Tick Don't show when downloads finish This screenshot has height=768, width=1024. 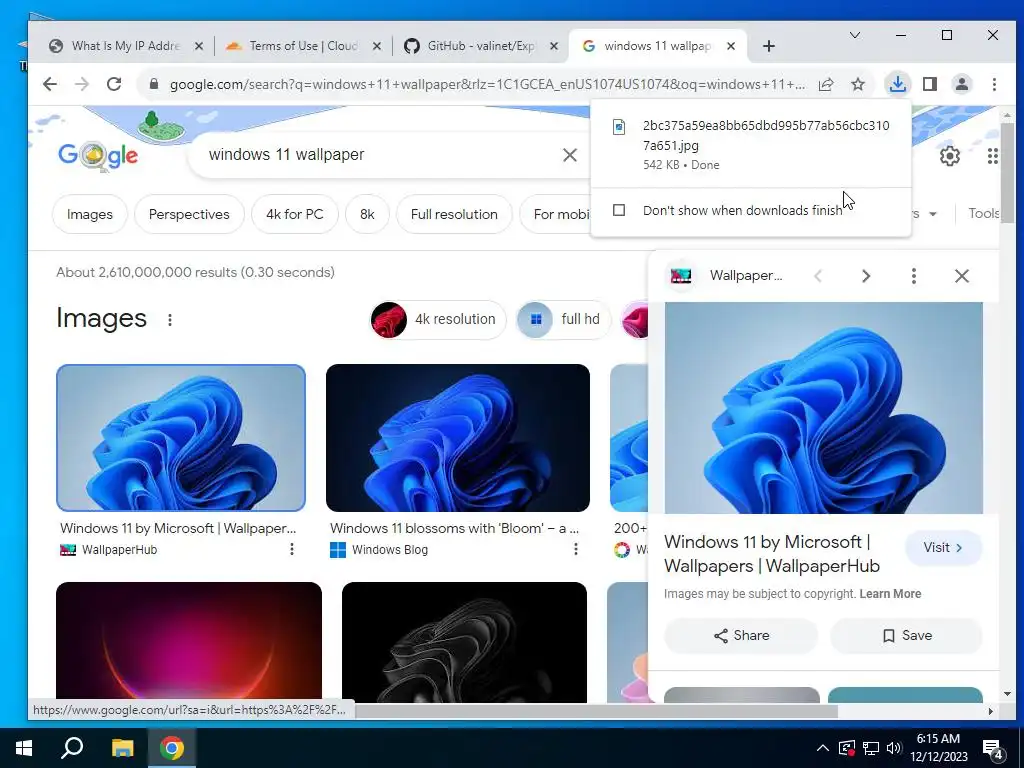619,210
